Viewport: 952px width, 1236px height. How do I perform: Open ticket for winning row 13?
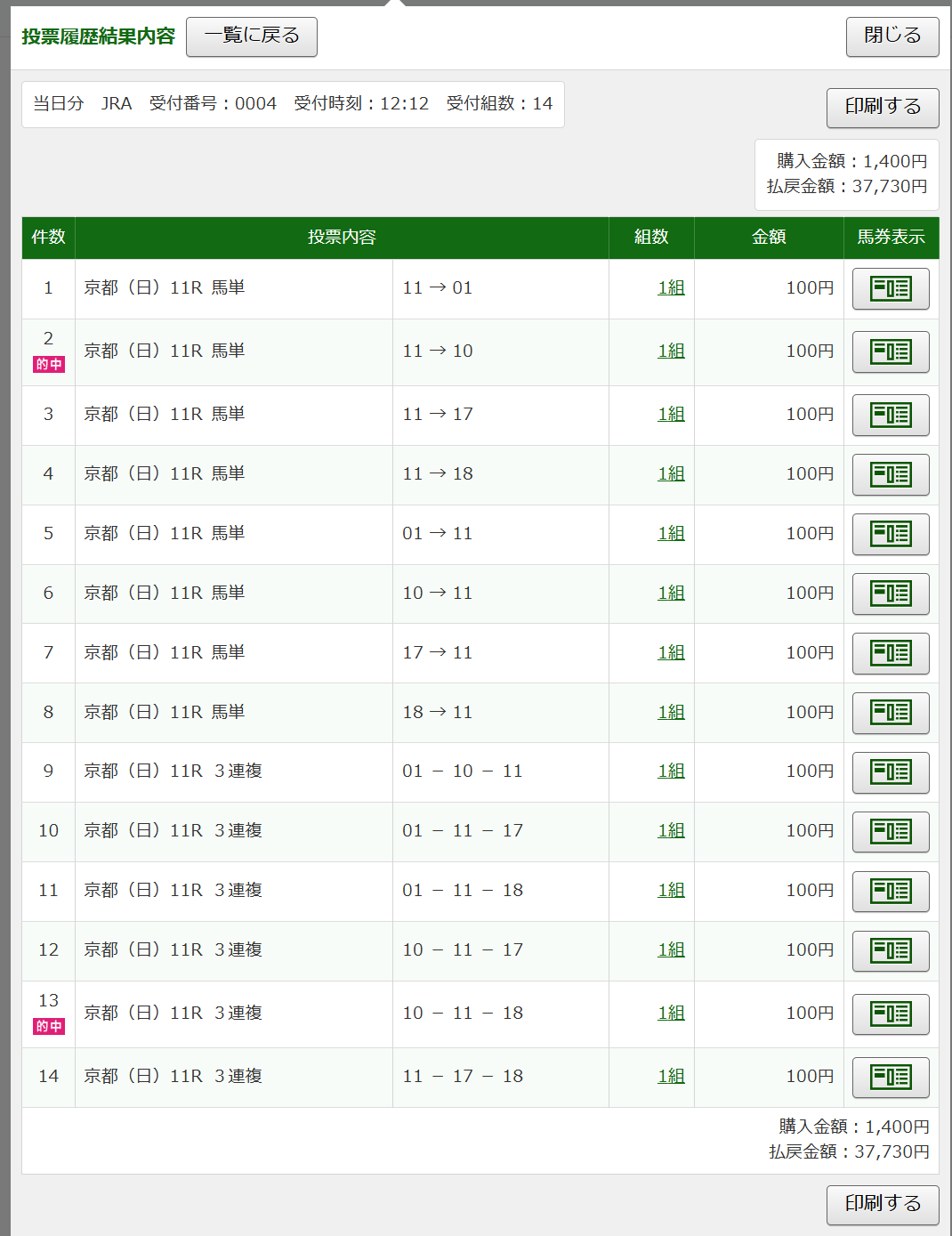(x=890, y=1014)
